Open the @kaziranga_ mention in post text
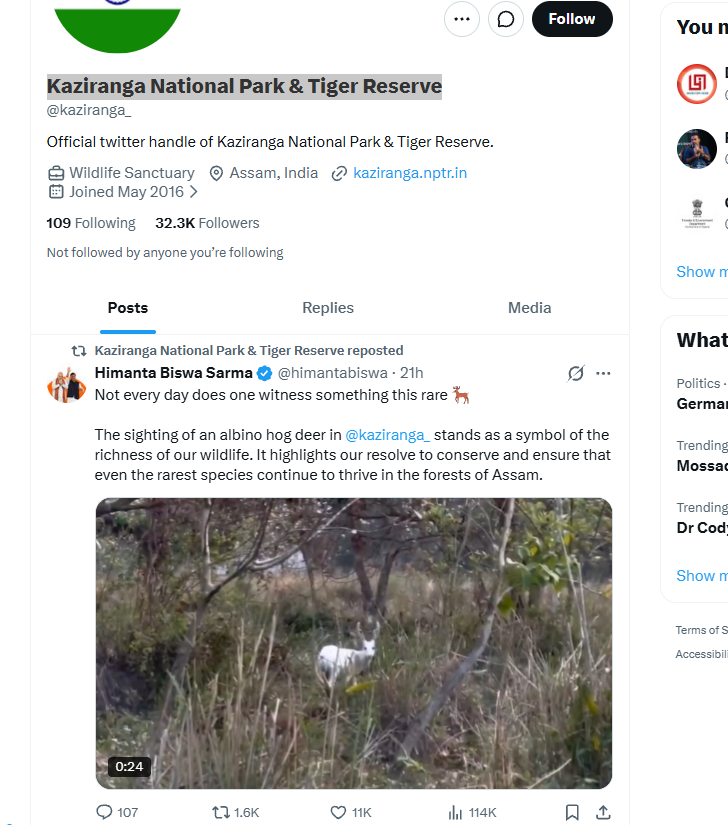This screenshot has width=728, height=825. [387, 435]
